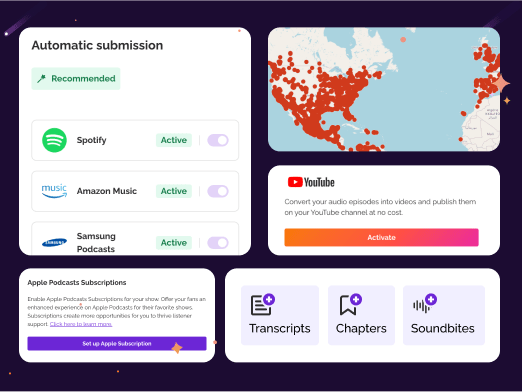Click the wand icon beside Recommended
The image size is (522, 392).
pyautogui.click(x=41, y=79)
